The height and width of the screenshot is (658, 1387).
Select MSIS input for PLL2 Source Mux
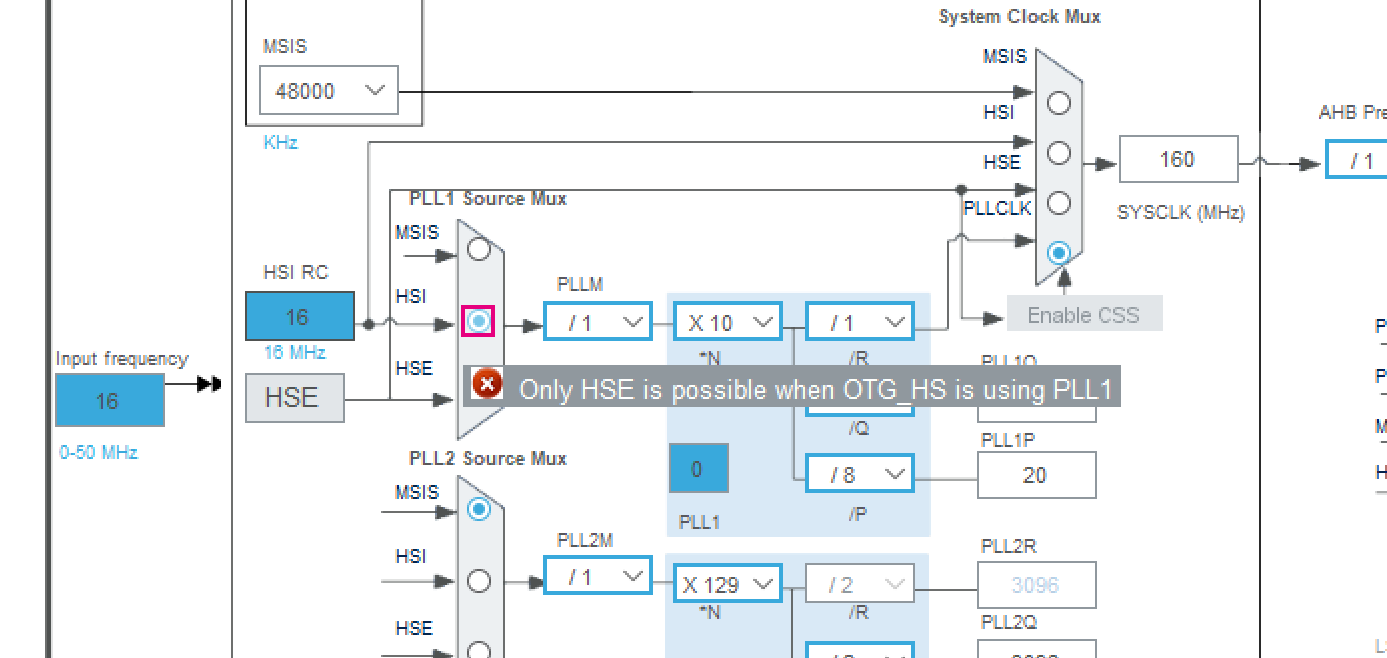(x=479, y=509)
